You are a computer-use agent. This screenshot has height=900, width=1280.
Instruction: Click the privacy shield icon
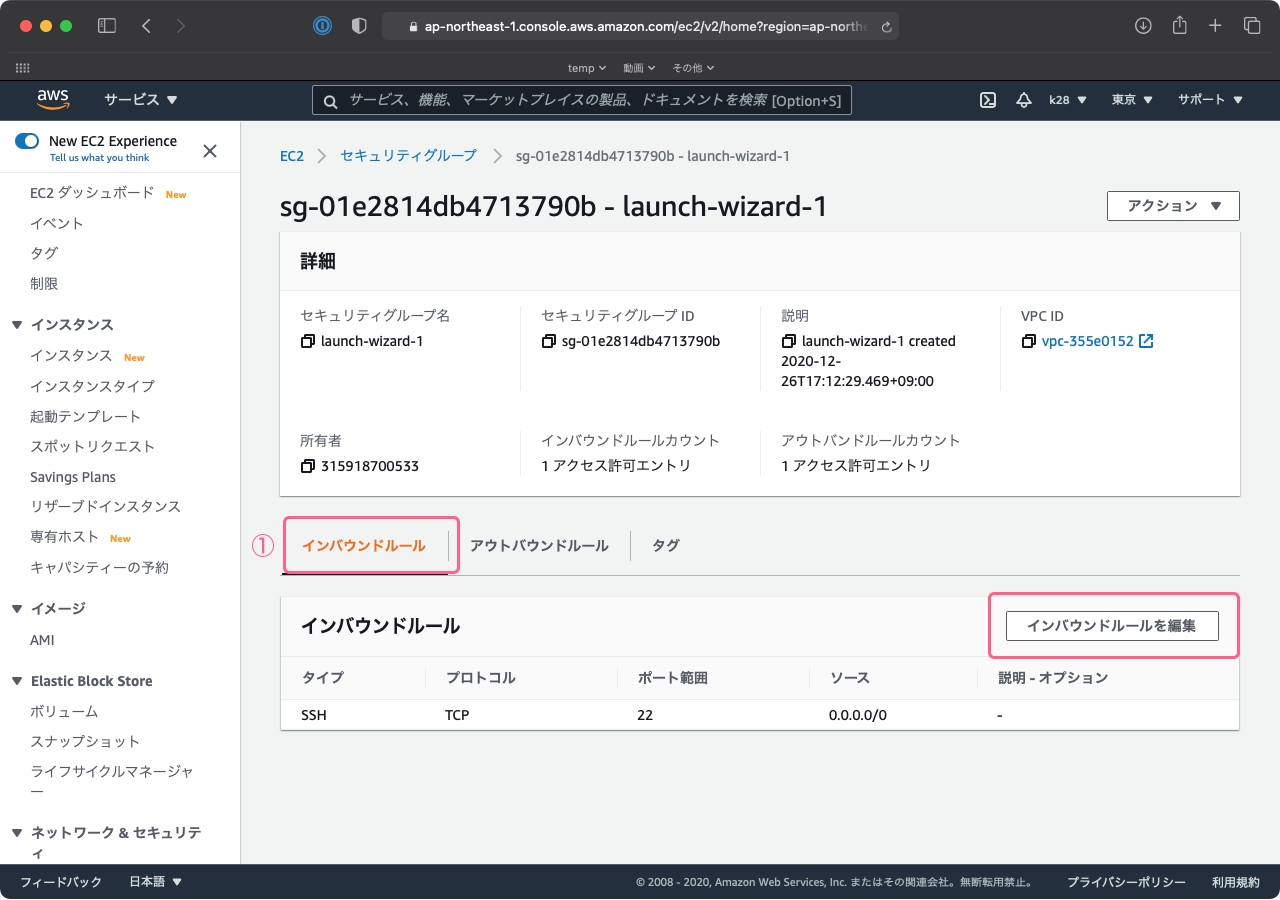coord(359,26)
